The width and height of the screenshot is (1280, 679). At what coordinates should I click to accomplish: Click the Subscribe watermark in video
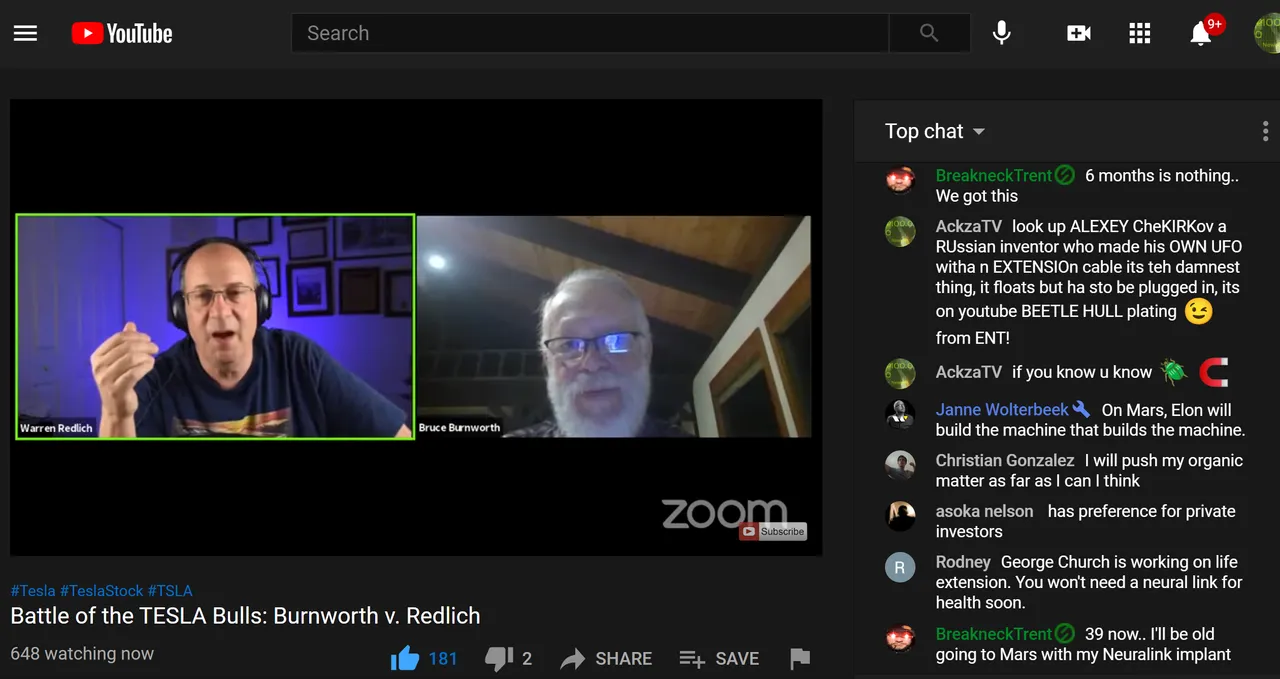click(x=773, y=531)
